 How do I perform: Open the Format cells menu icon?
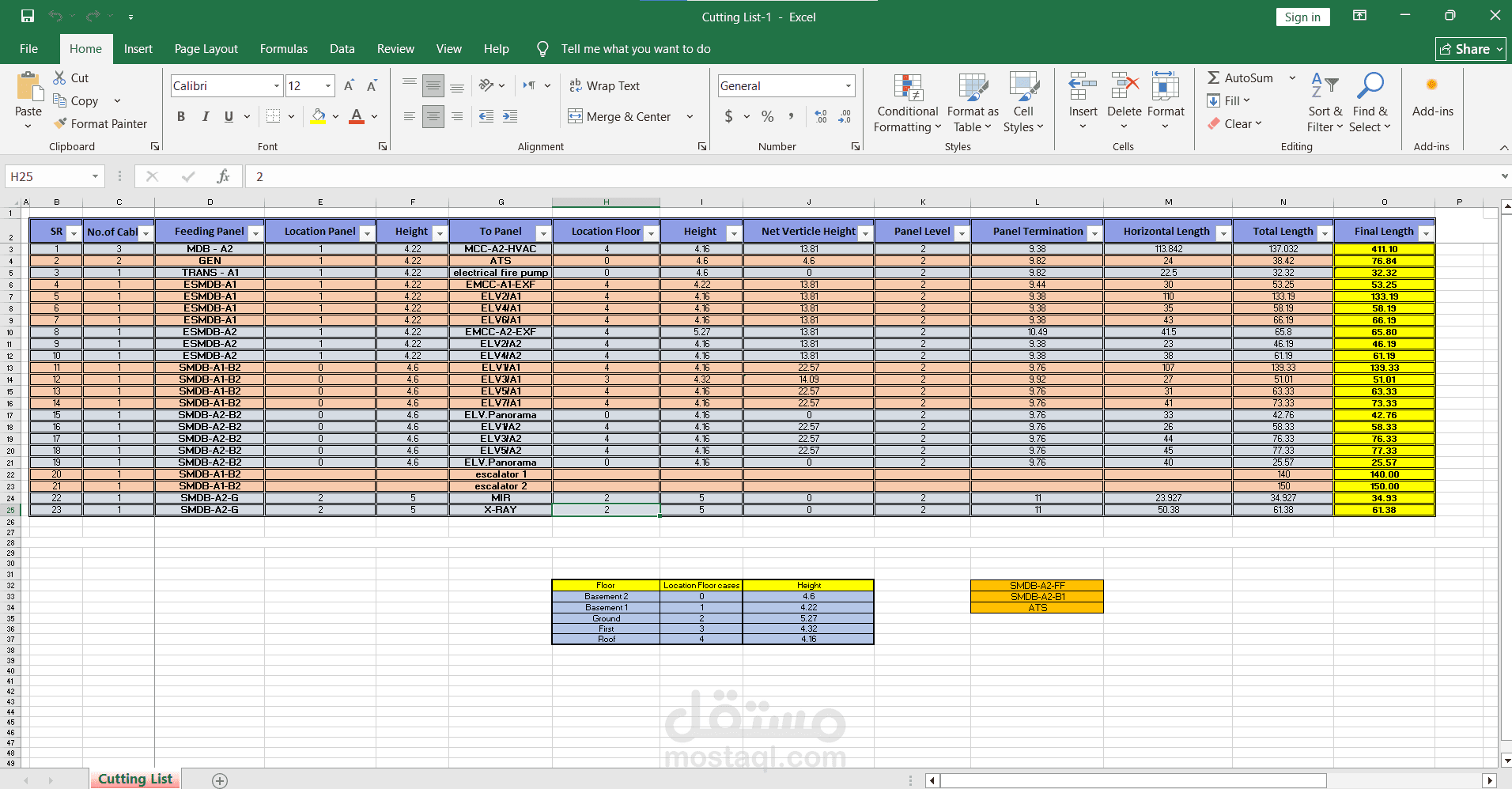(1166, 86)
